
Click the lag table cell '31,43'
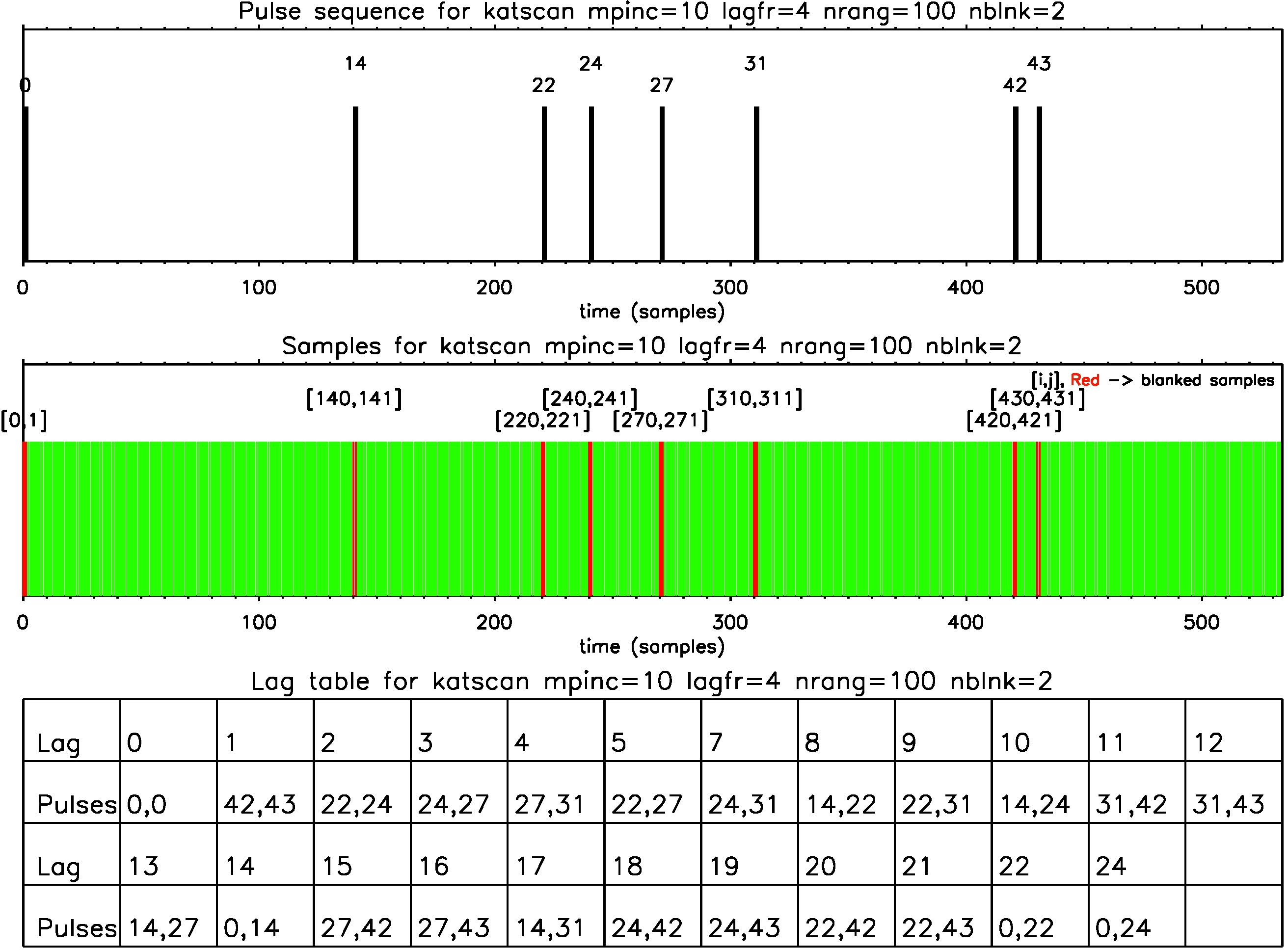point(1228,805)
